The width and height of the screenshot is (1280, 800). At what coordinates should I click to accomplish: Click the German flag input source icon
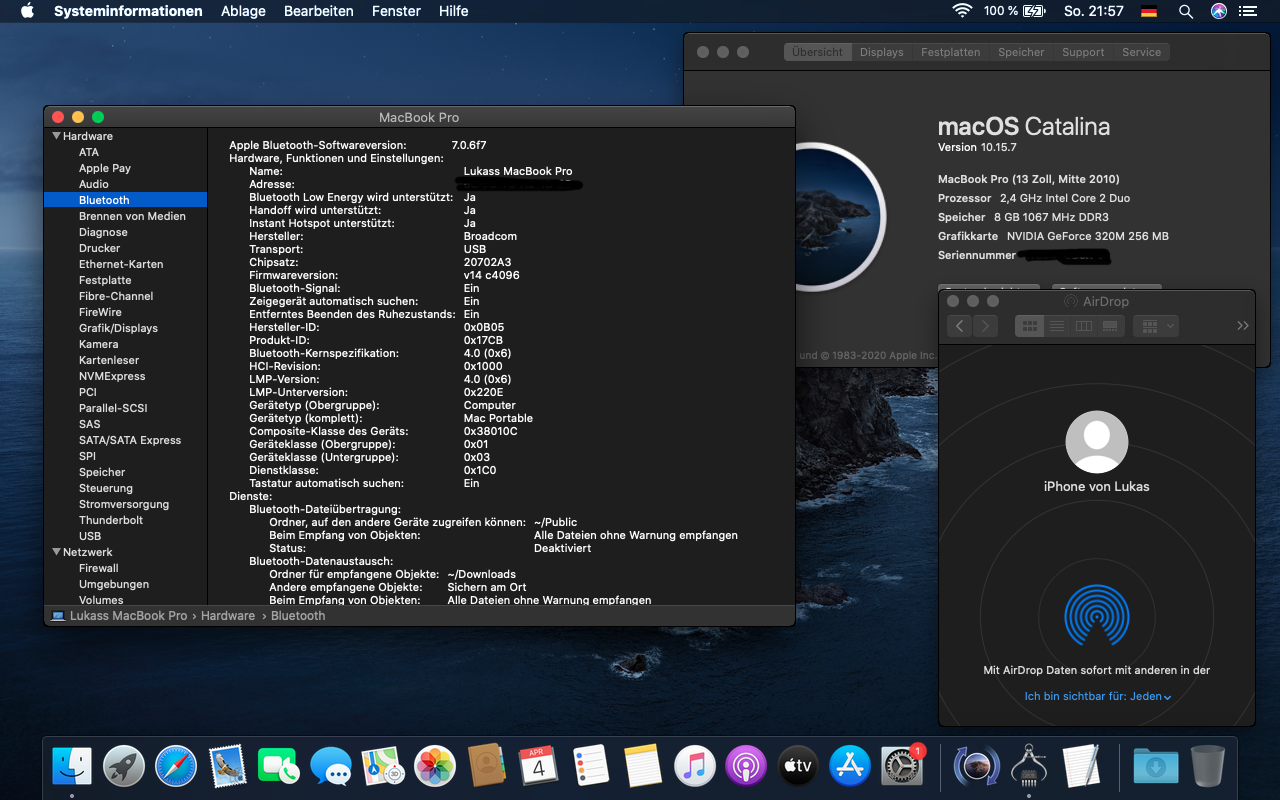click(1149, 11)
